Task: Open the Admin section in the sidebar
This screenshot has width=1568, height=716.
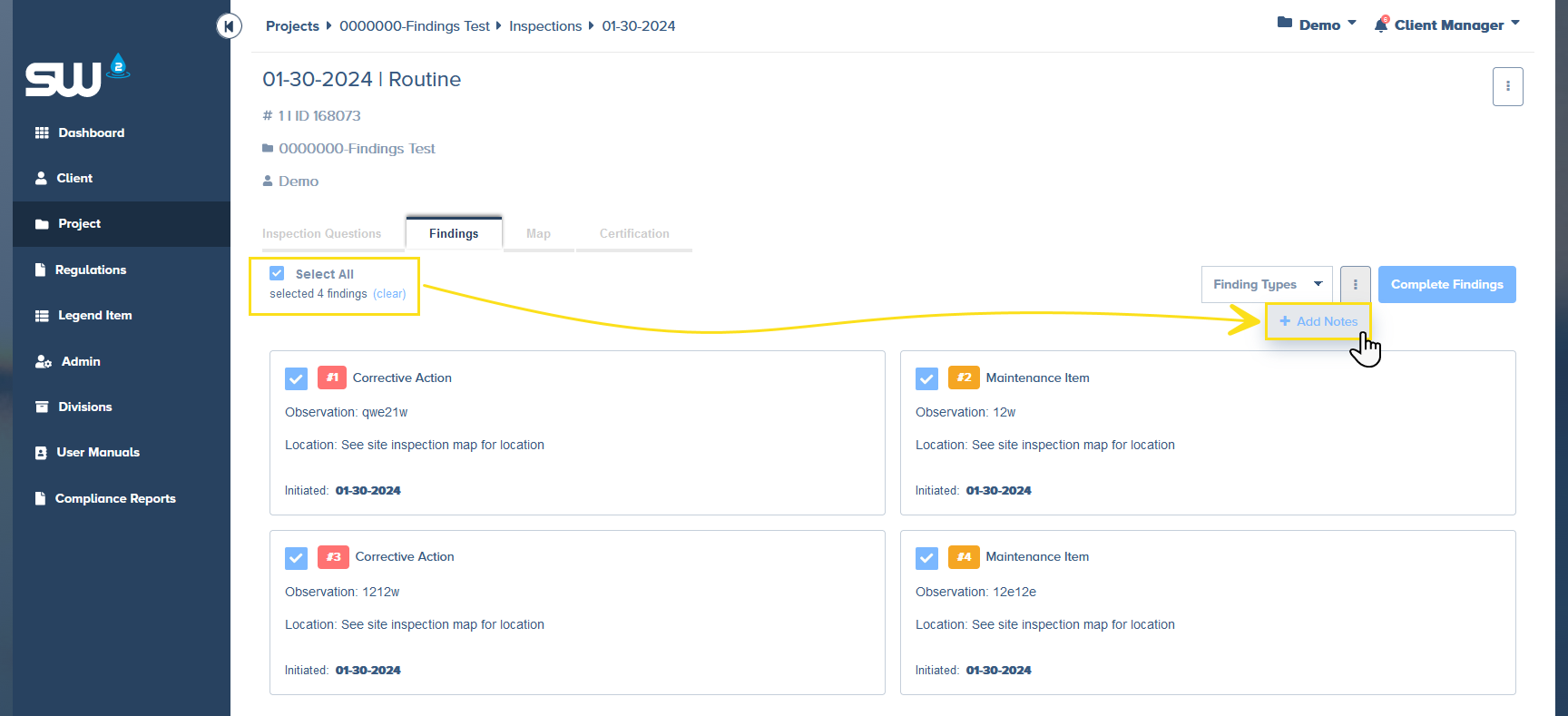Action: pyautogui.click(x=80, y=361)
